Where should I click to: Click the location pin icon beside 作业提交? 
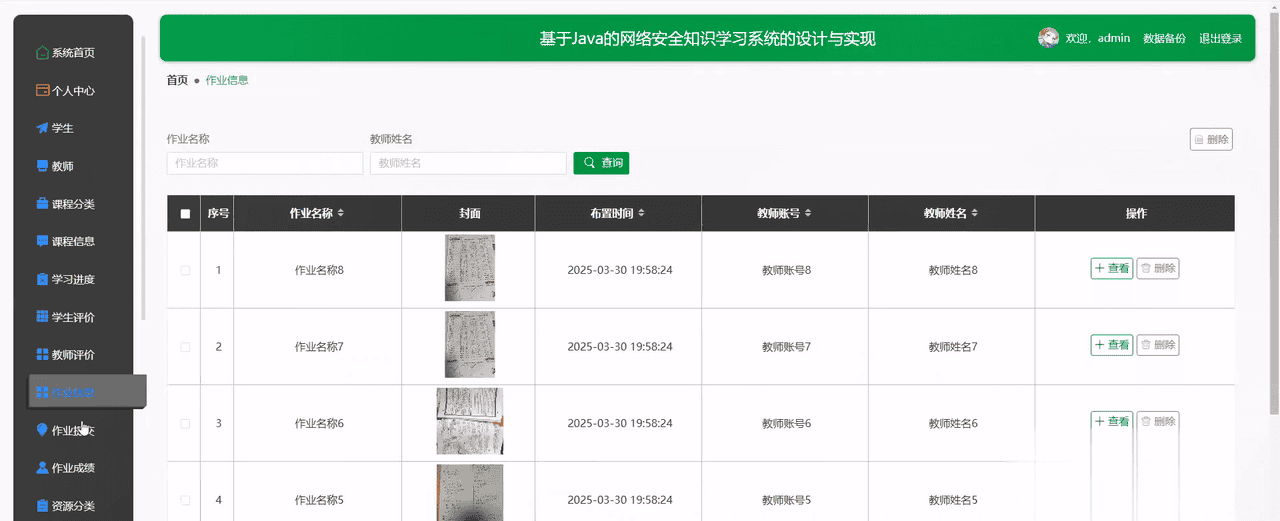42,430
